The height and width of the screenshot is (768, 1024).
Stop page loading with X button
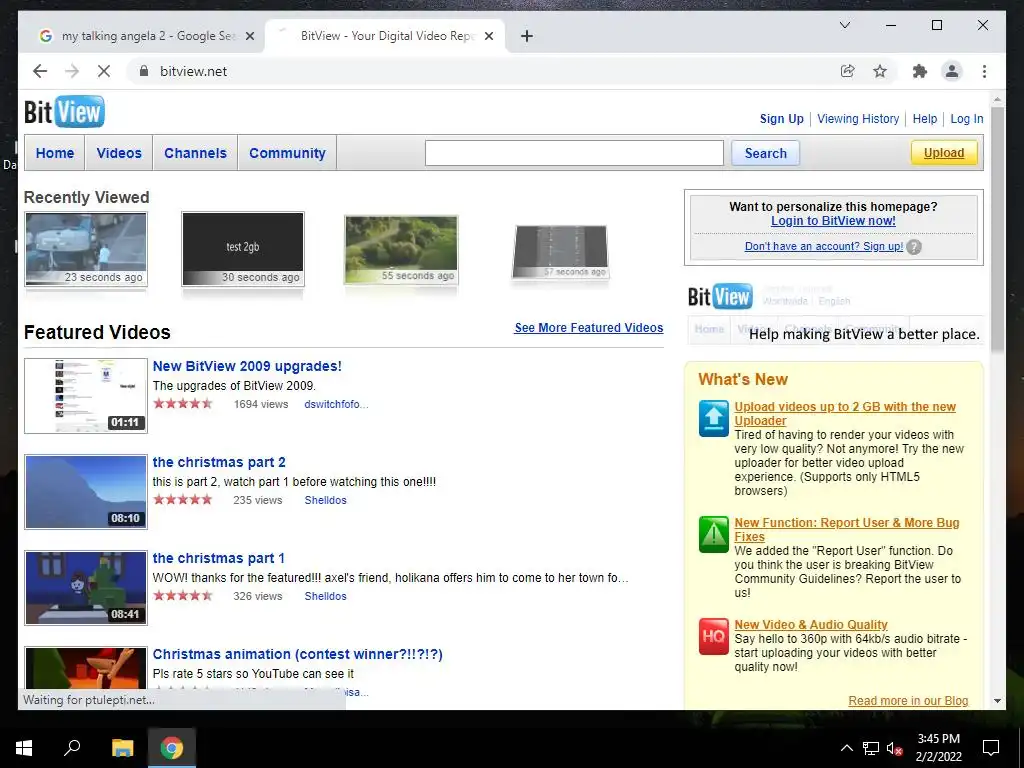click(x=103, y=71)
